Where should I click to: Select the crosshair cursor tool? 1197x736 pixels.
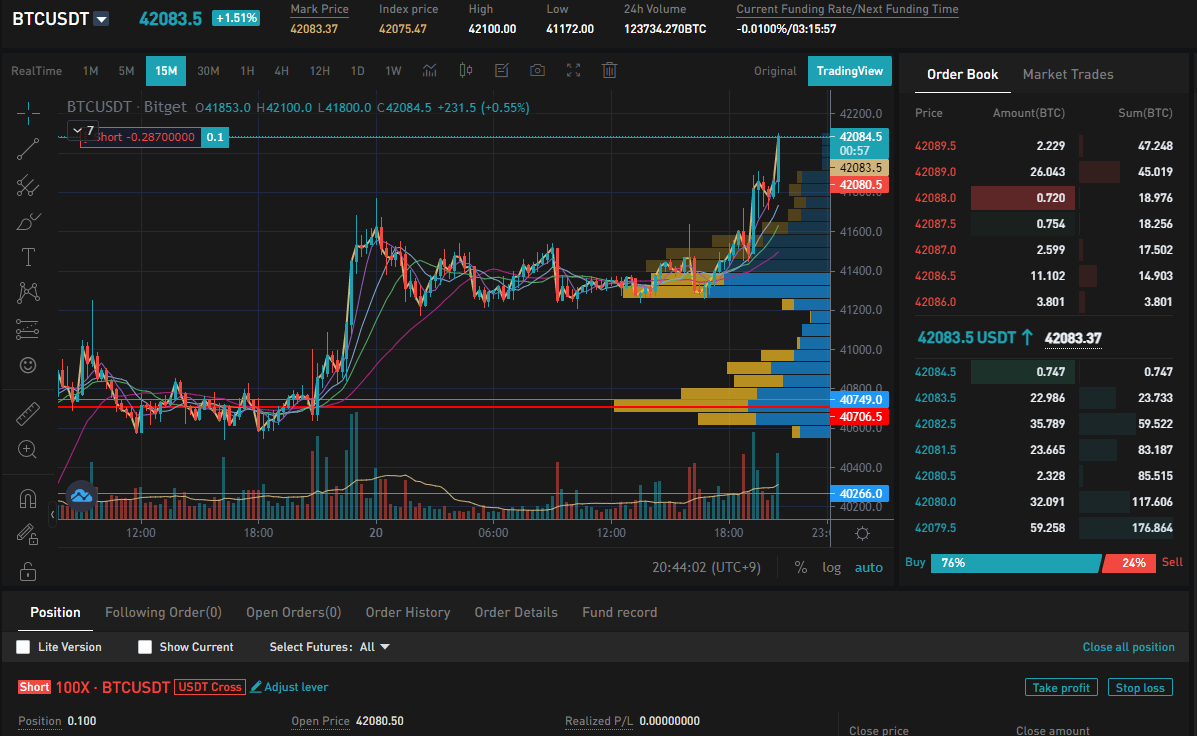point(28,113)
